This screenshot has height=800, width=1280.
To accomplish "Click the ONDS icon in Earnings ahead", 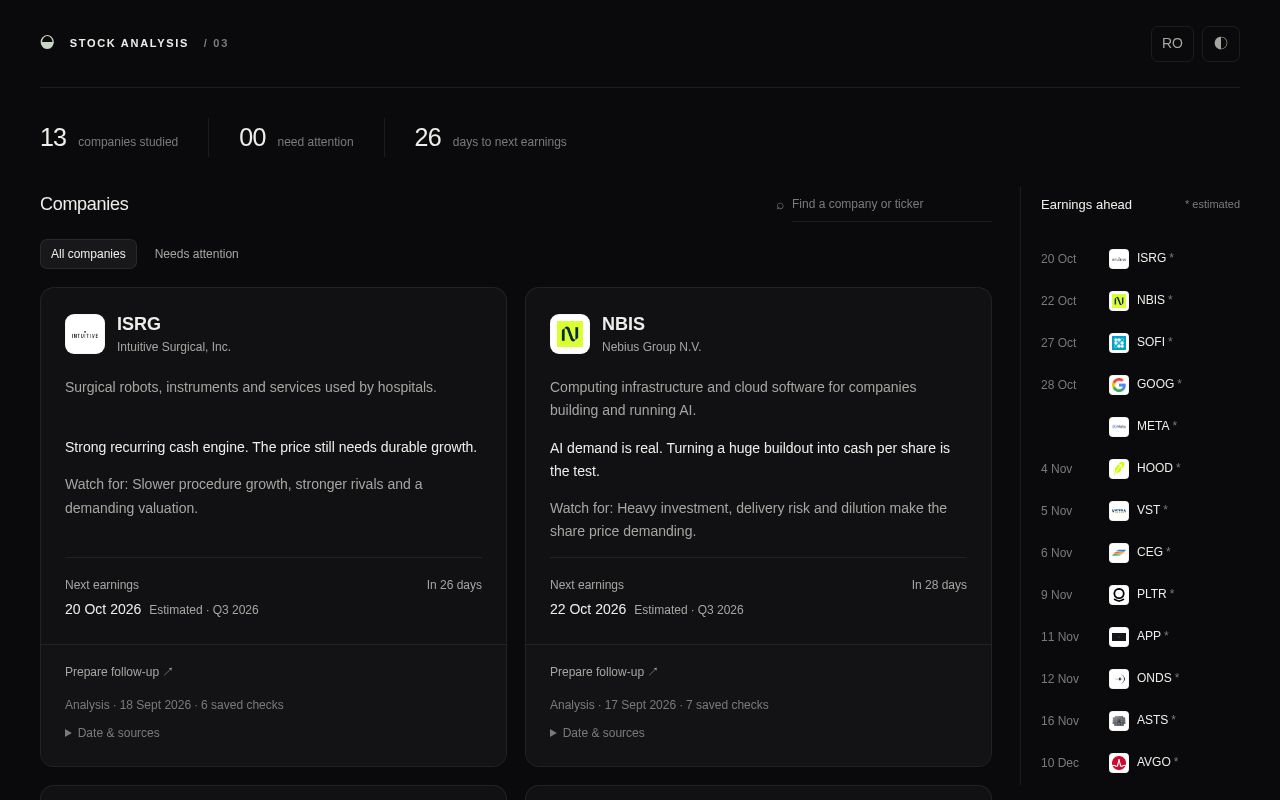I will pos(1119,679).
